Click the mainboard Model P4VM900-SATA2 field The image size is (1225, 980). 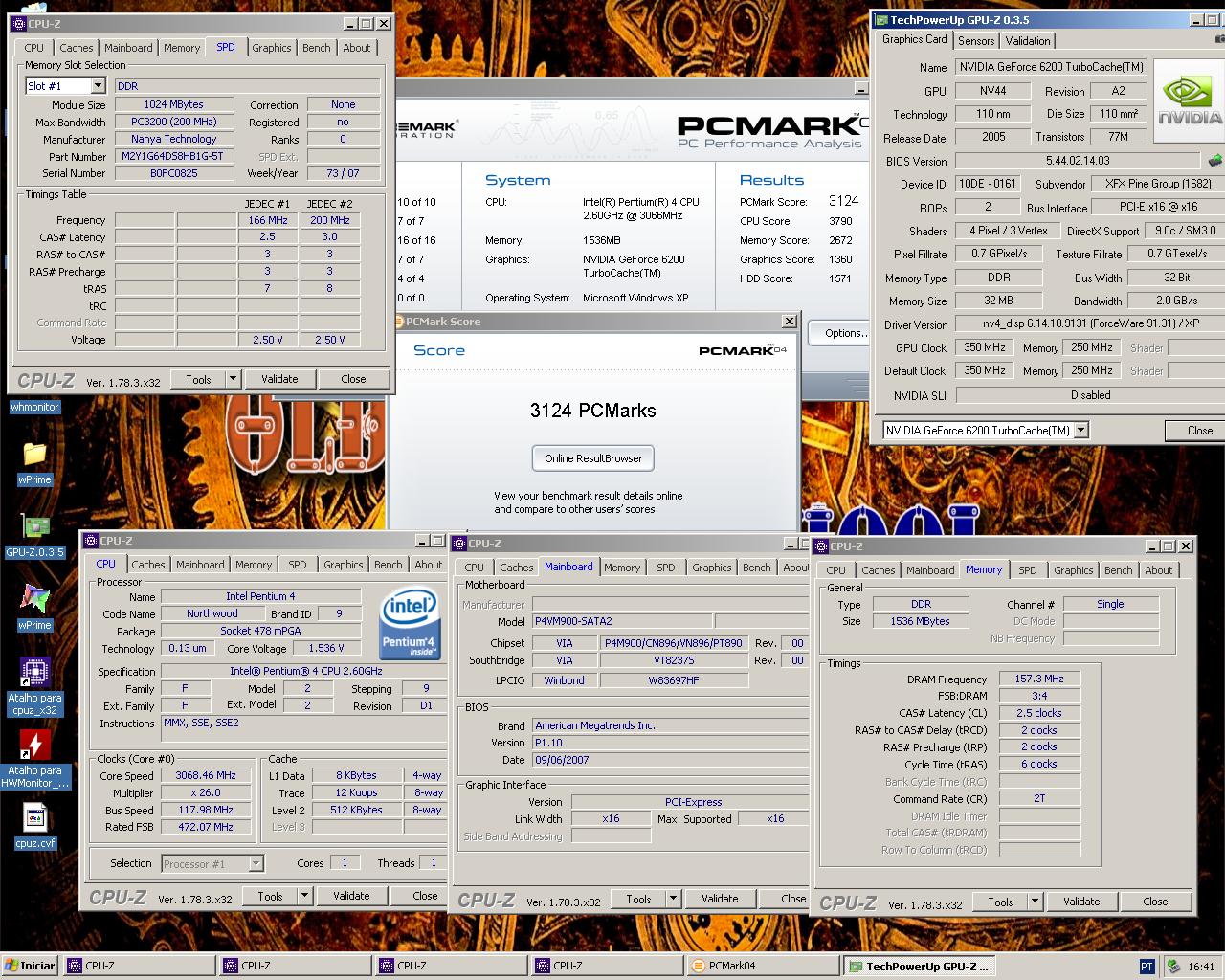point(622,621)
